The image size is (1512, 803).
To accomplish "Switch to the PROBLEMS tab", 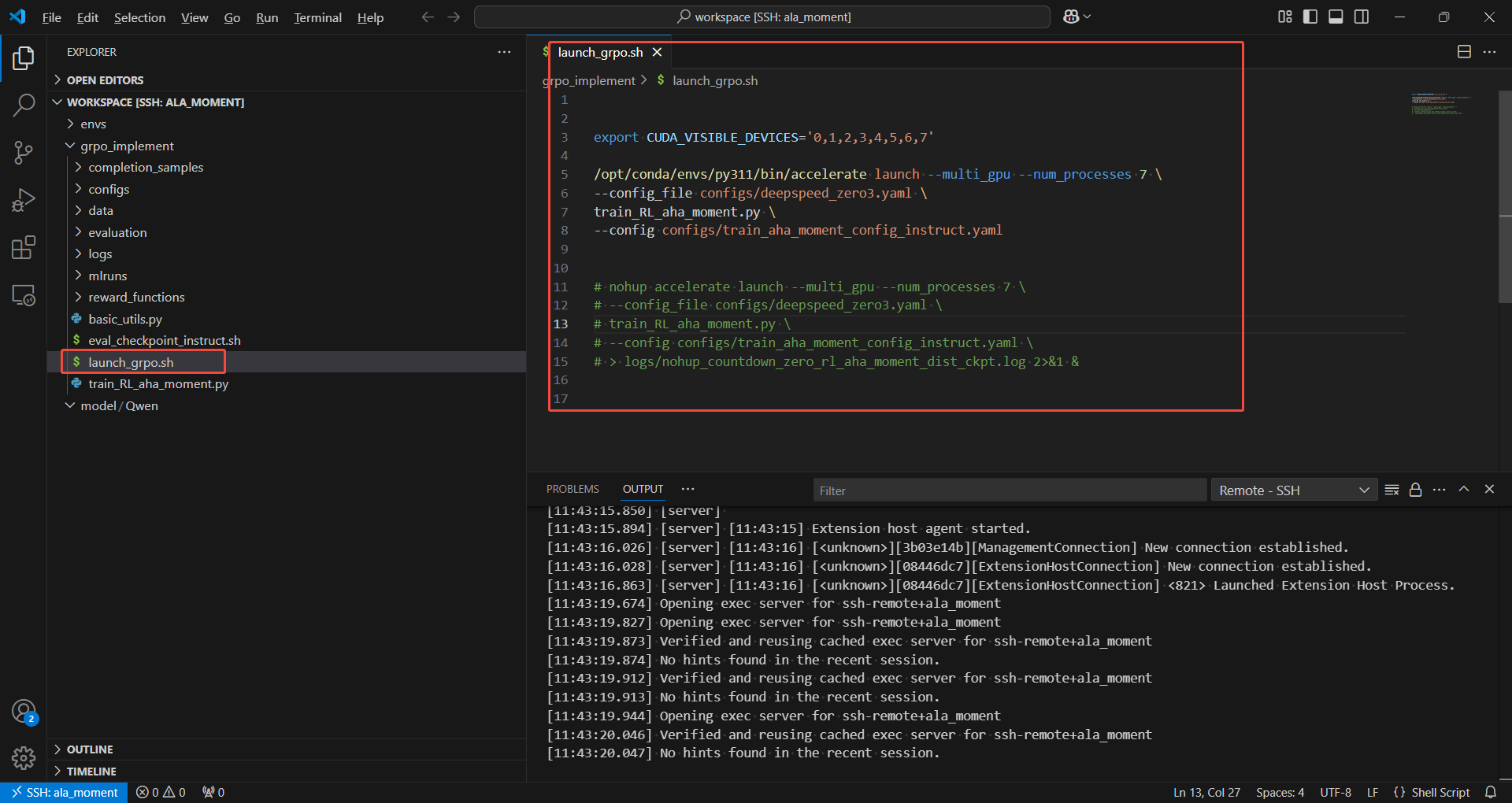I will (573, 489).
